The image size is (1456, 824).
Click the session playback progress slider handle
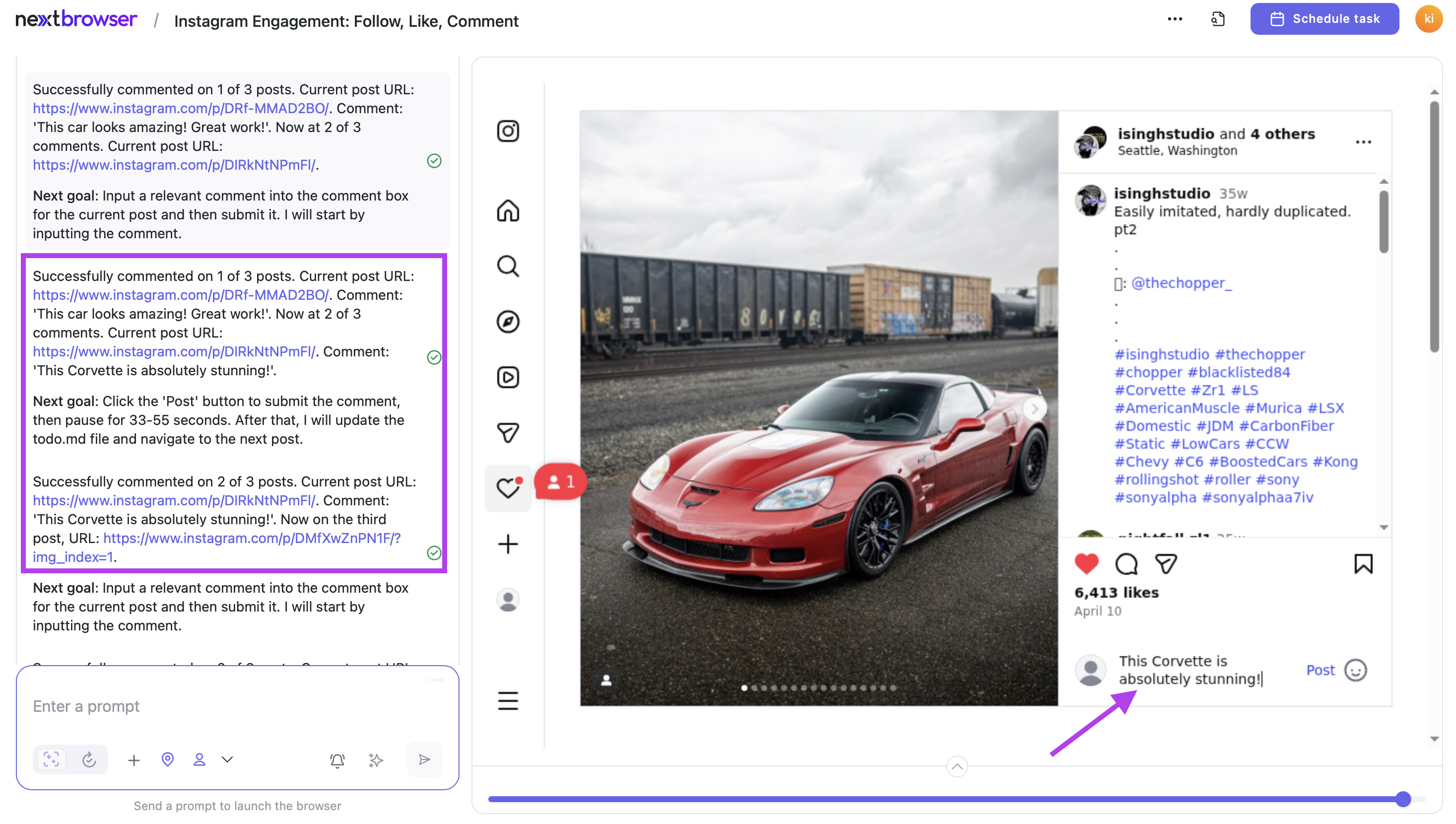point(1402,799)
